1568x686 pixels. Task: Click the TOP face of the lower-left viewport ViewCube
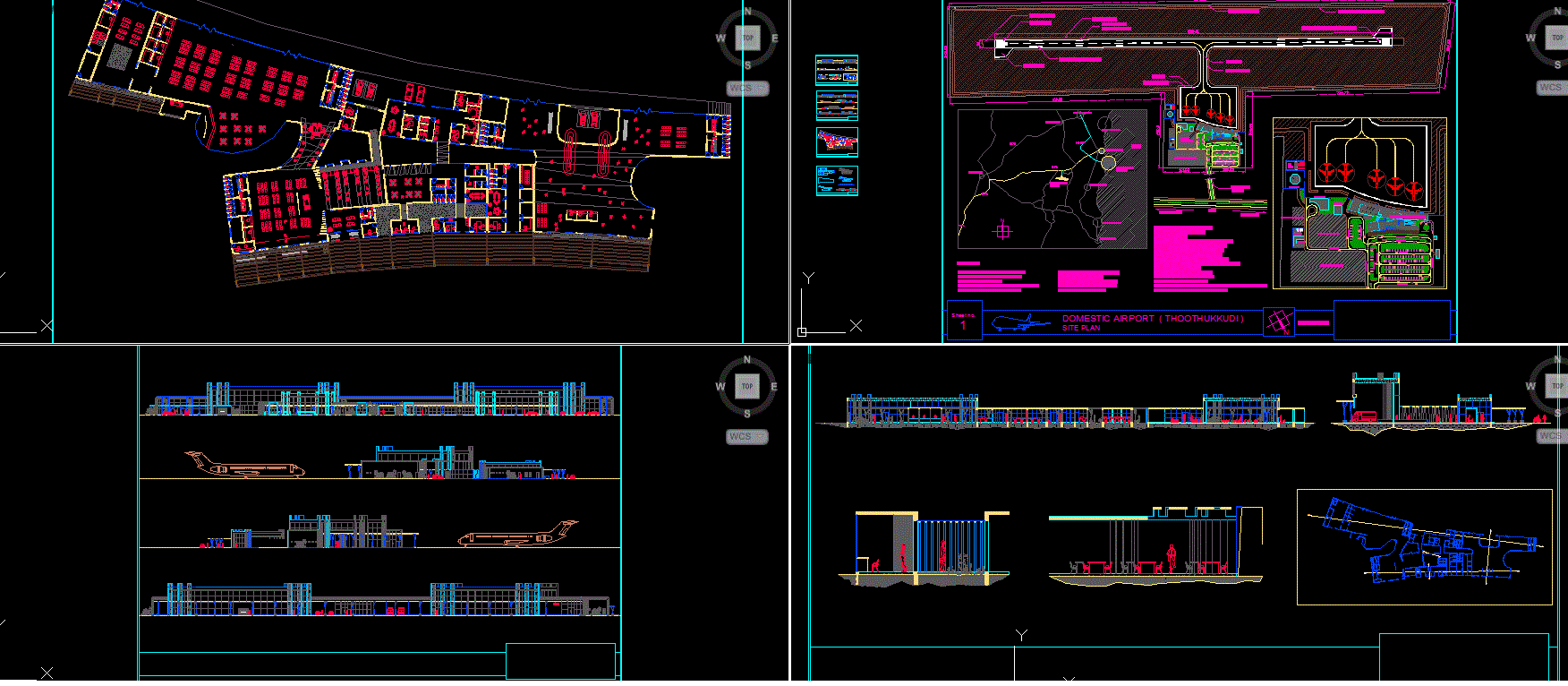(747, 386)
